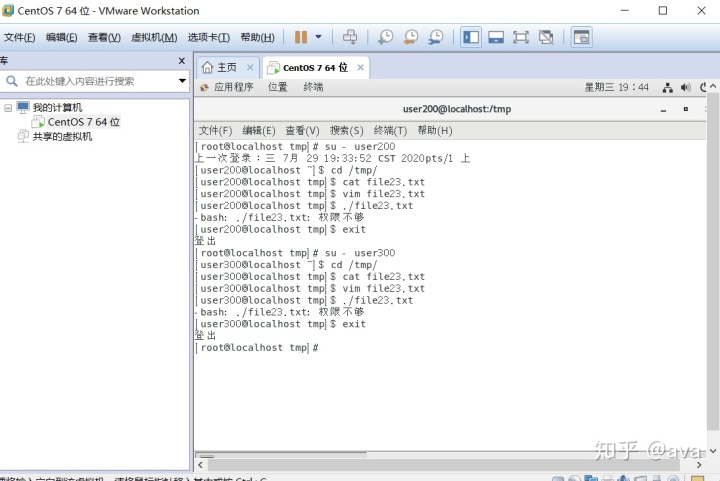Click the GNOME clock 星期三 19:44
Screen dimensions: 720x481
[616, 87]
